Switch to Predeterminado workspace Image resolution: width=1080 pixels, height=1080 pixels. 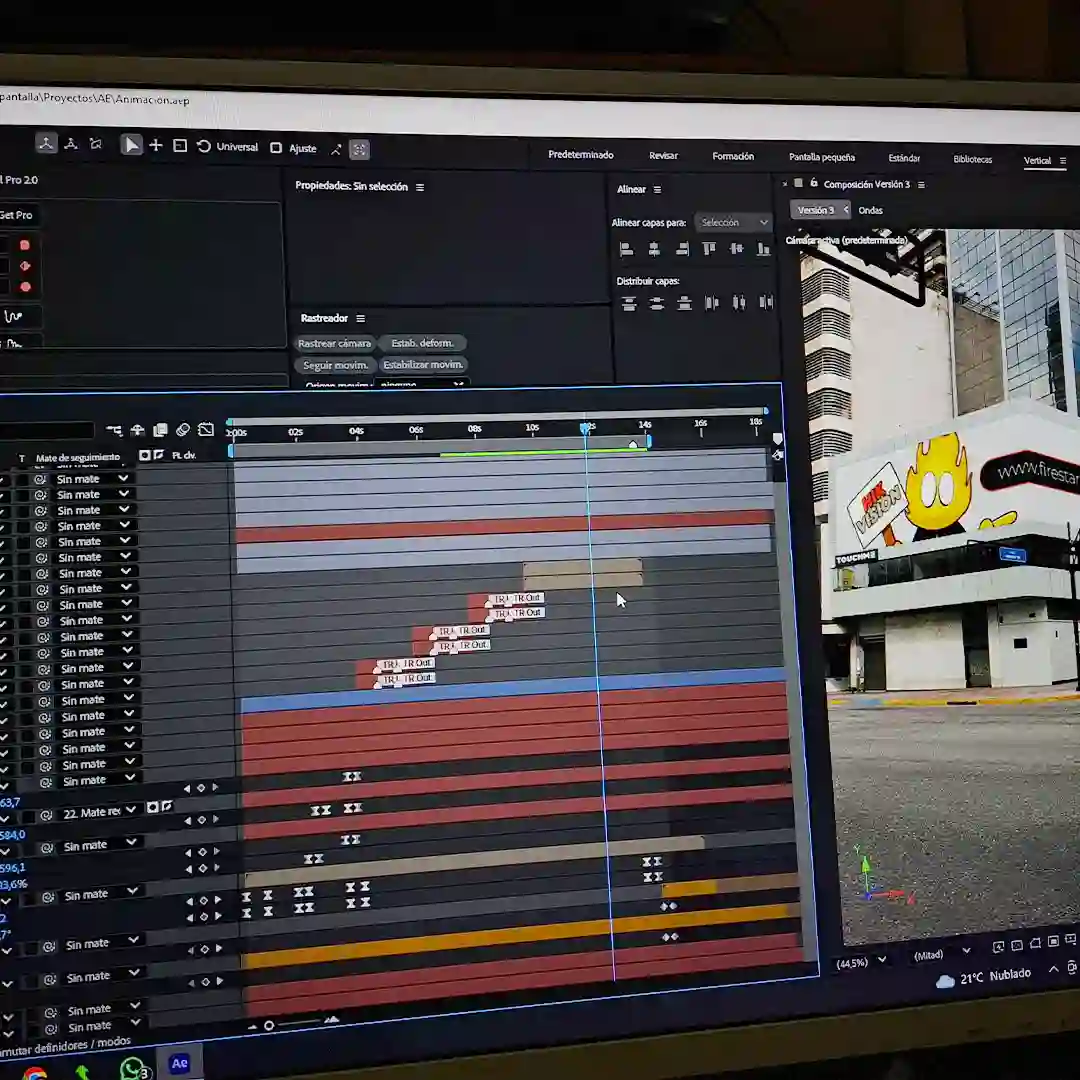(x=581, y=155)
